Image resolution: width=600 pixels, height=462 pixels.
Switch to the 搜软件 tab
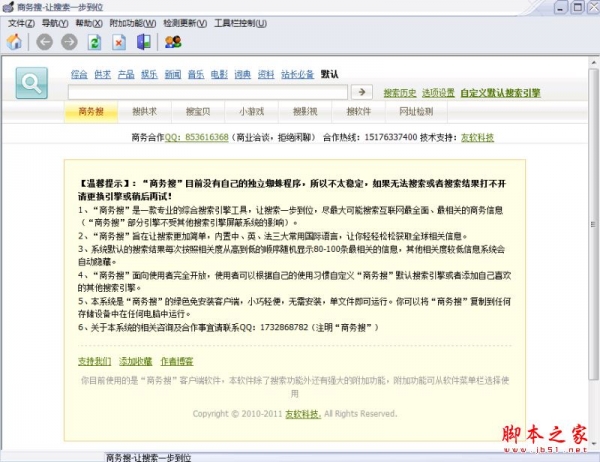click(359, 112)
